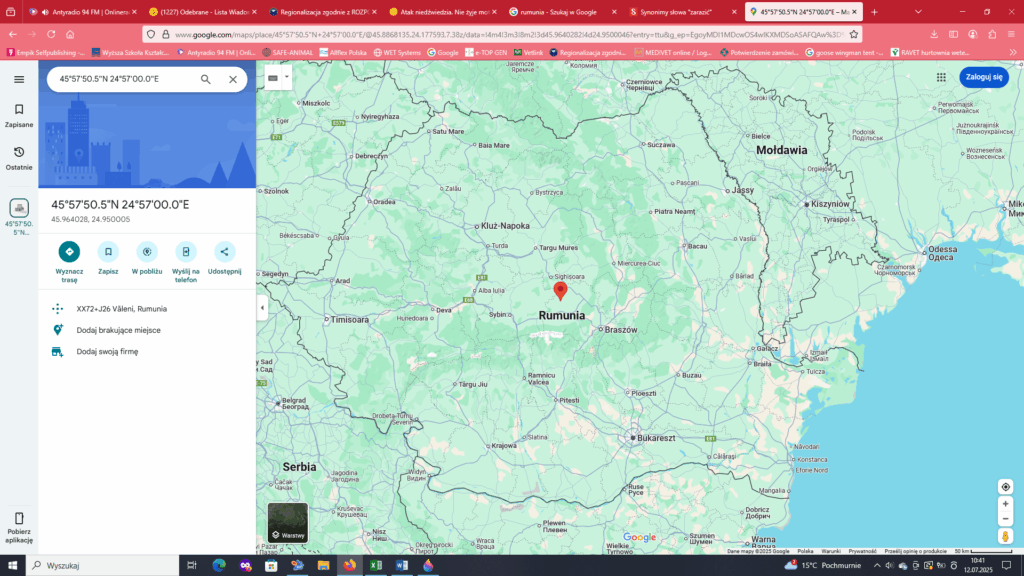Click Dodaj swoją firmę

107,351
